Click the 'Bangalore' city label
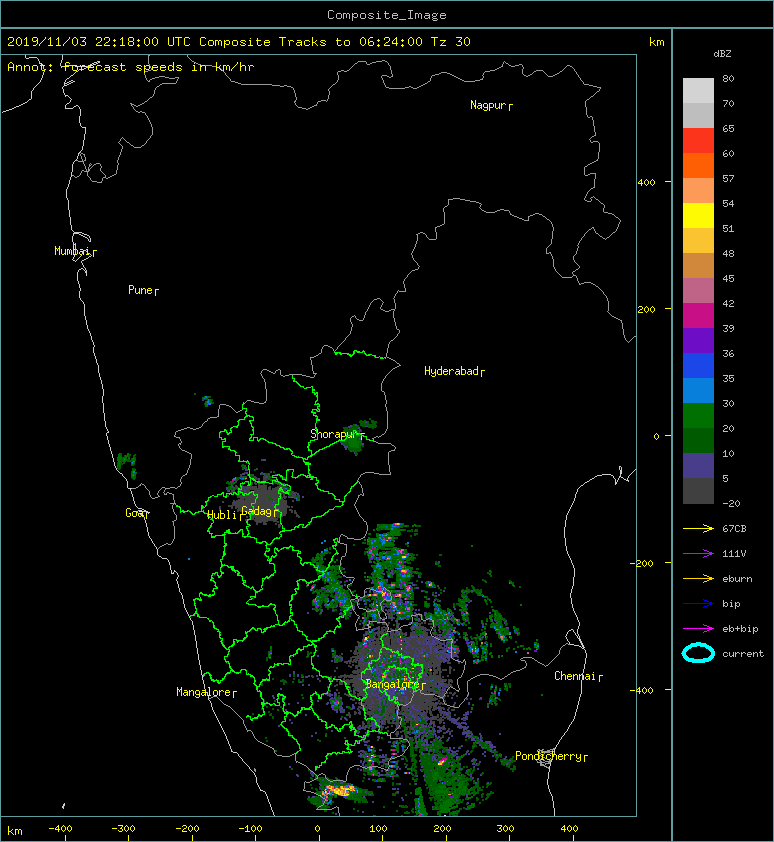This screenshot has width=774, height=842. 392,684
